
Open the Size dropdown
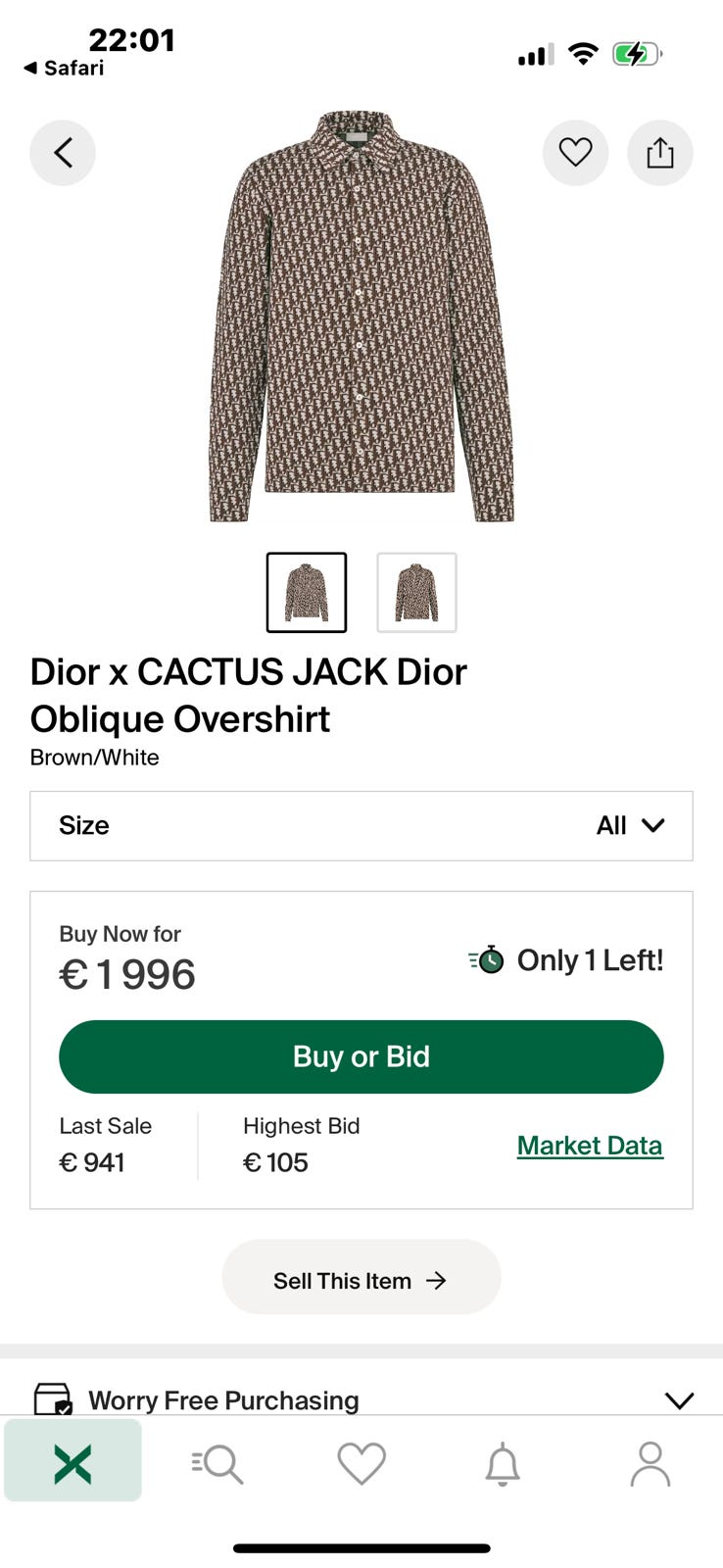[361, 826]
